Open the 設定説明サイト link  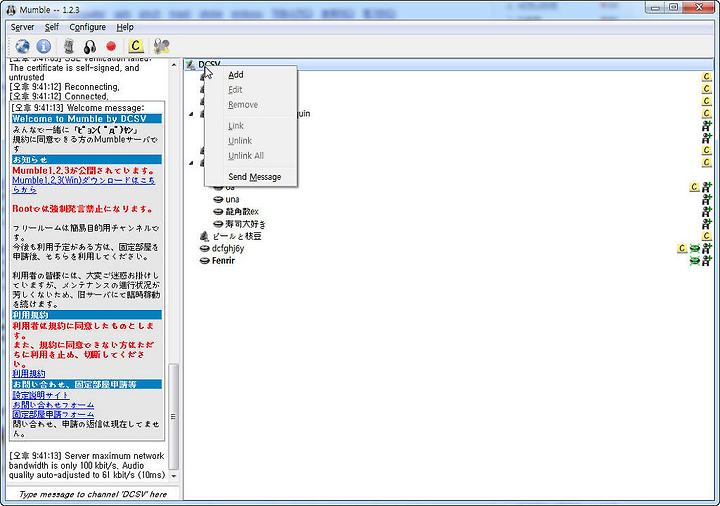pyautogui.click(x=40, y=395)
